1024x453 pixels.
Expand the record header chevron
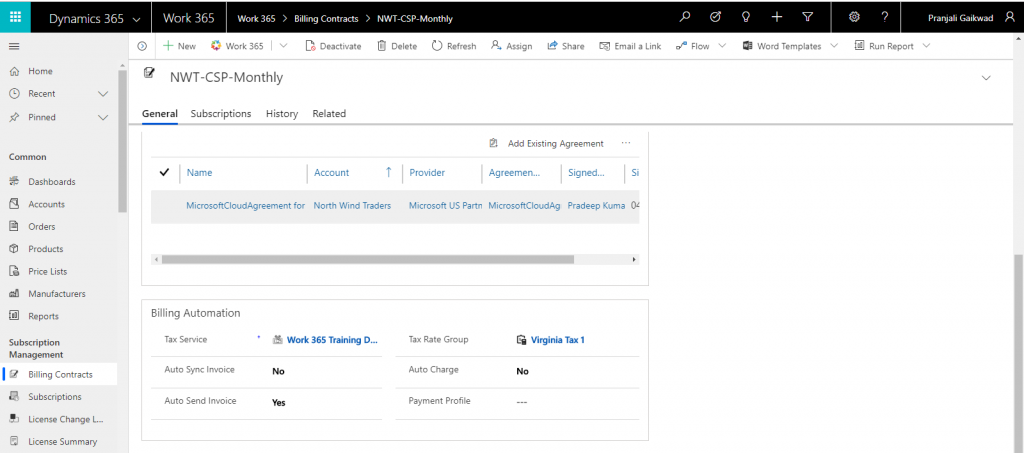(x=986, y=78)
